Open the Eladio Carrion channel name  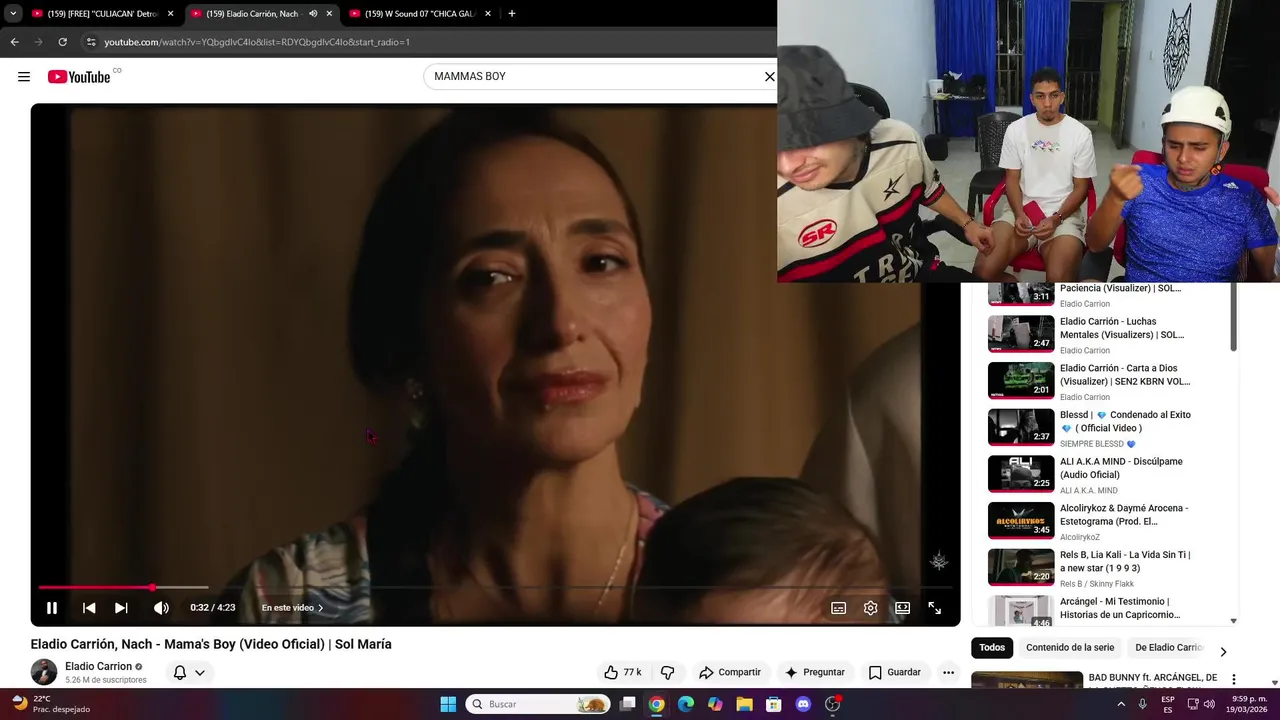coord(99,666)
